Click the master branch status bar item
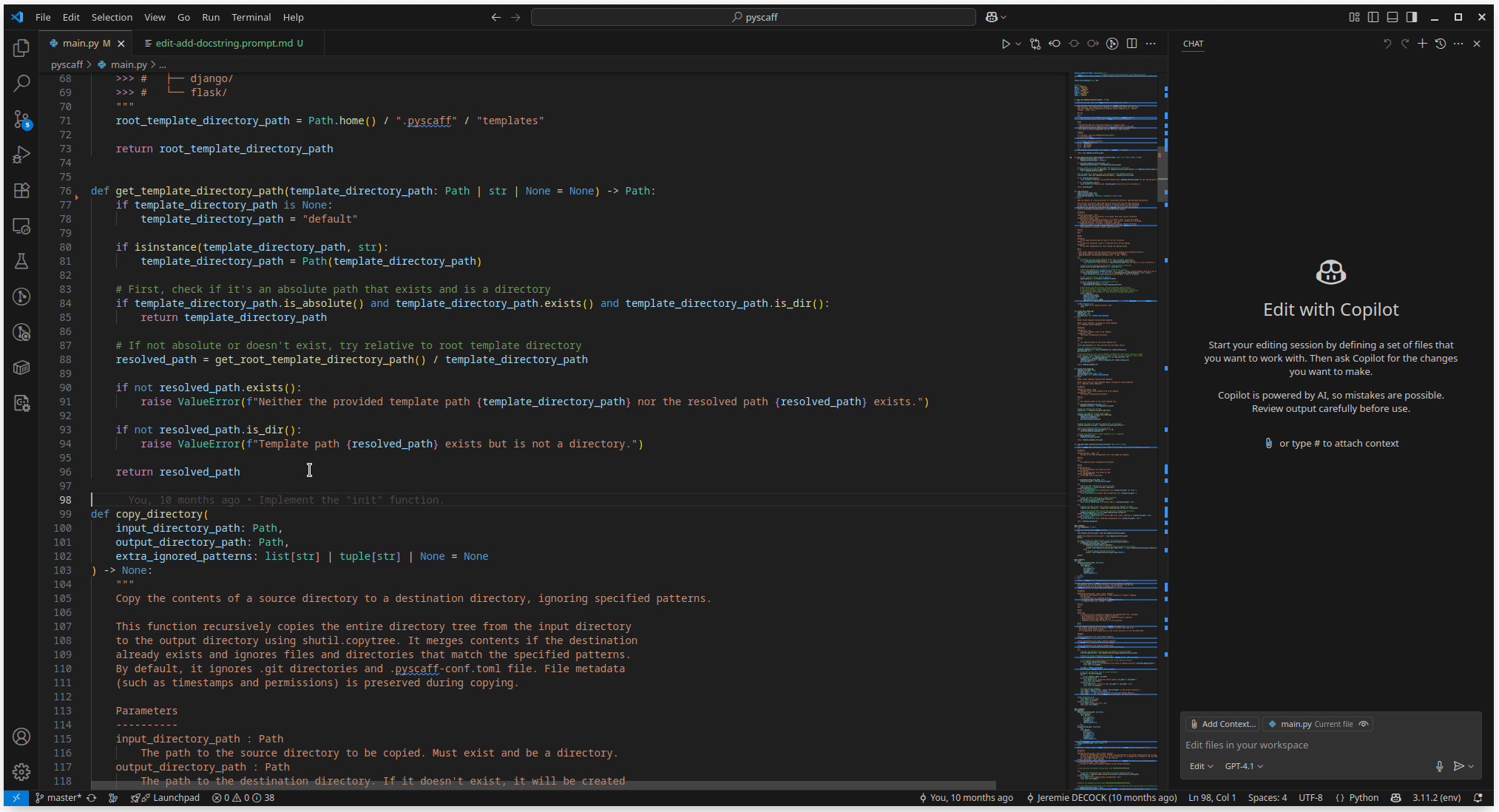 [x=58, y=798]
